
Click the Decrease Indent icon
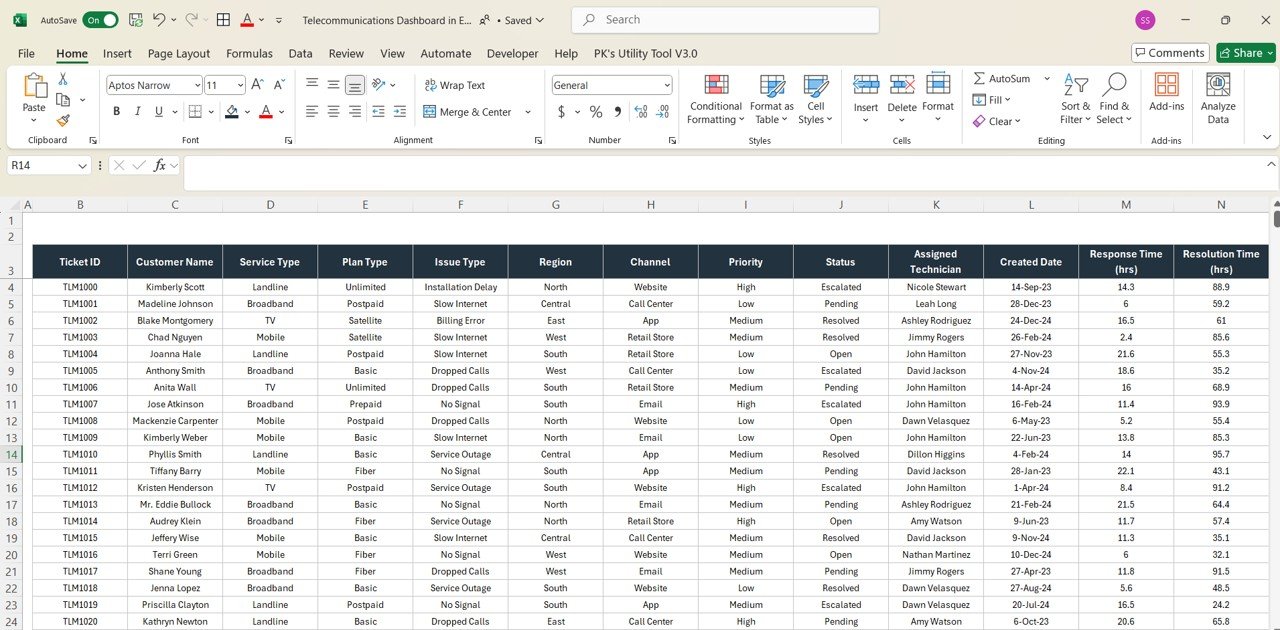click(x=380, y=112)
